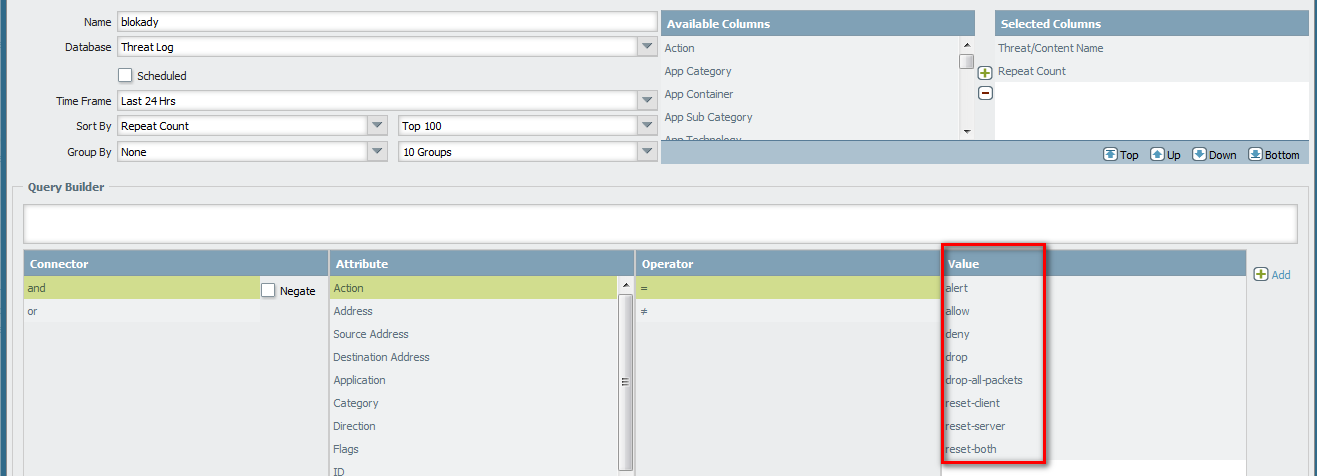
Task: Select the Application attribute
Action: coord(474,380)
